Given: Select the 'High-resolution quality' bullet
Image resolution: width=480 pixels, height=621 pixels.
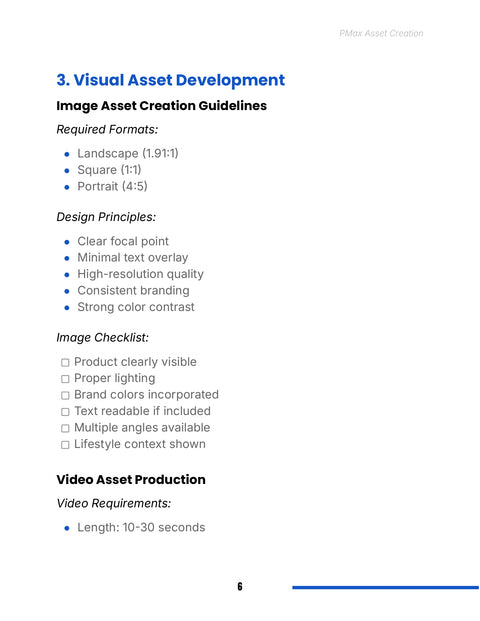Looking at the screenshot, I should coord(140,274).
